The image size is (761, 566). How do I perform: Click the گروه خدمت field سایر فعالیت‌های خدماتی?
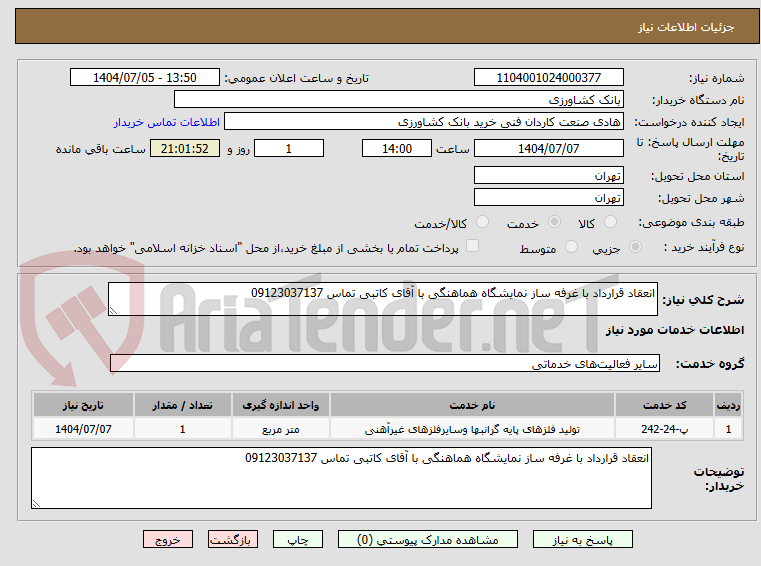(384, 363)
